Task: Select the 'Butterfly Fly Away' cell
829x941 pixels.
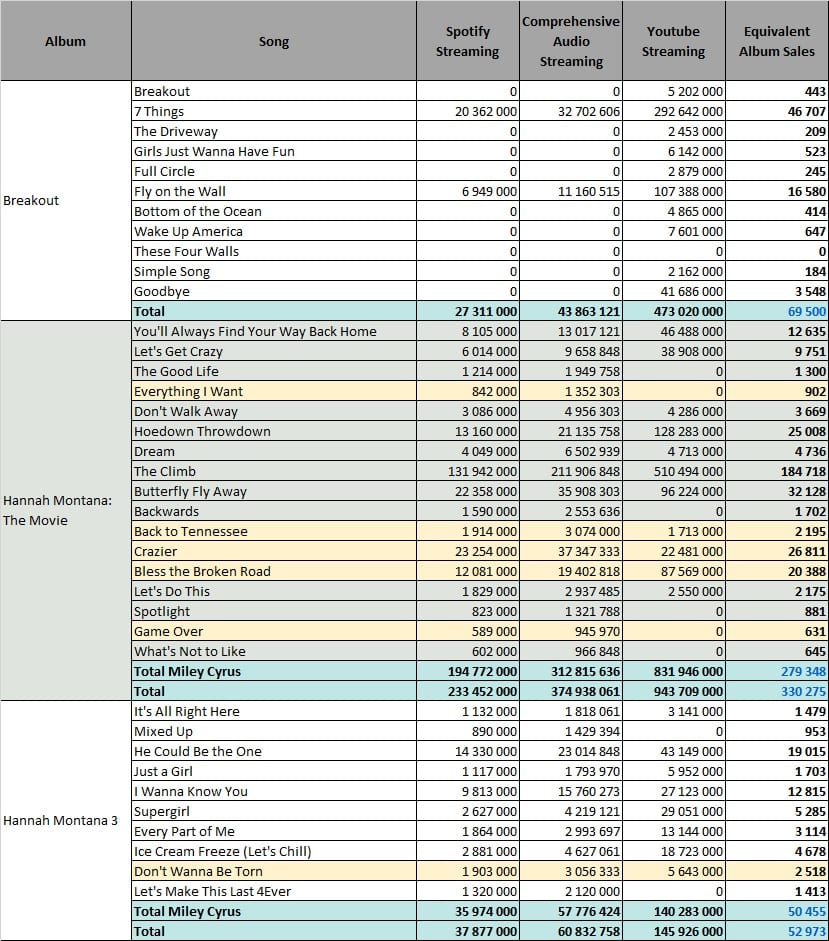Action: pyautogui.click(x=274, y=491)
